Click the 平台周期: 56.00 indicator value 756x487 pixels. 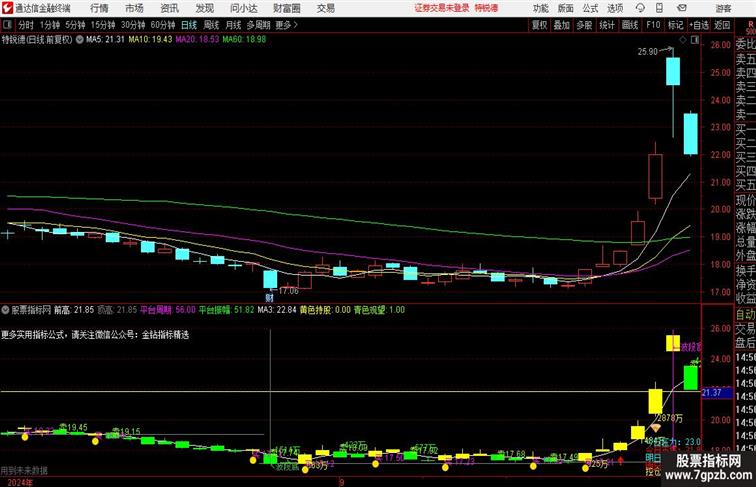pos(168,310)
